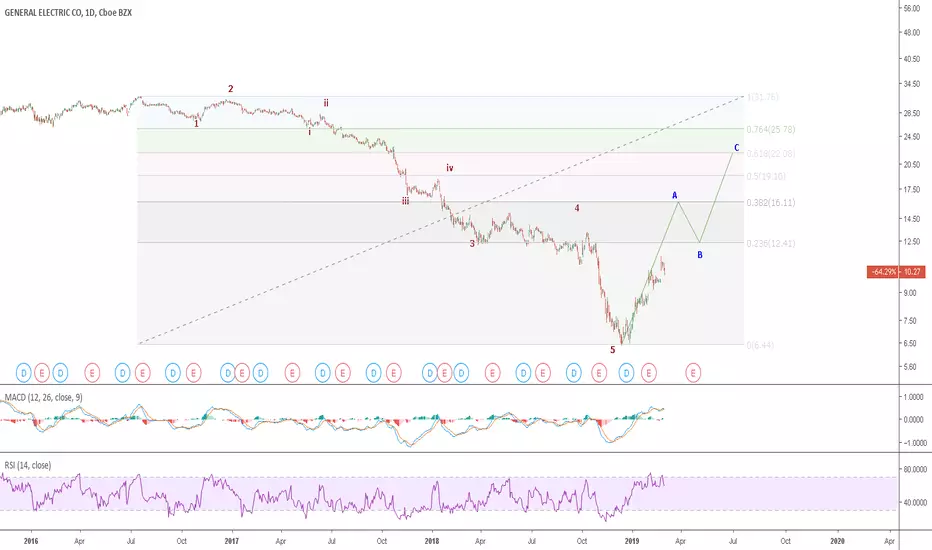This screenshot has width=932, height=550.
Task: Click the 14.50 price axis label
Action: [x=912, y=219]
